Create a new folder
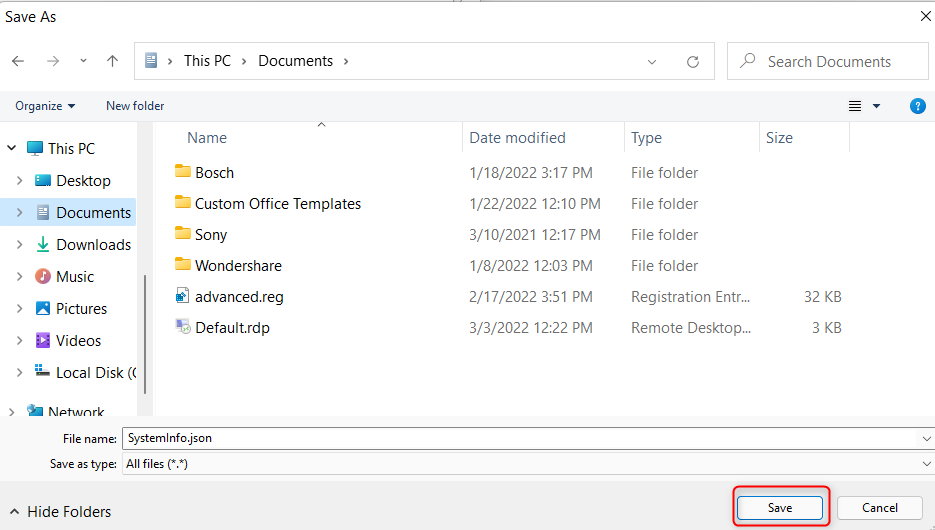935x530 pixels. pyautogui.click(x=135, y=106)
